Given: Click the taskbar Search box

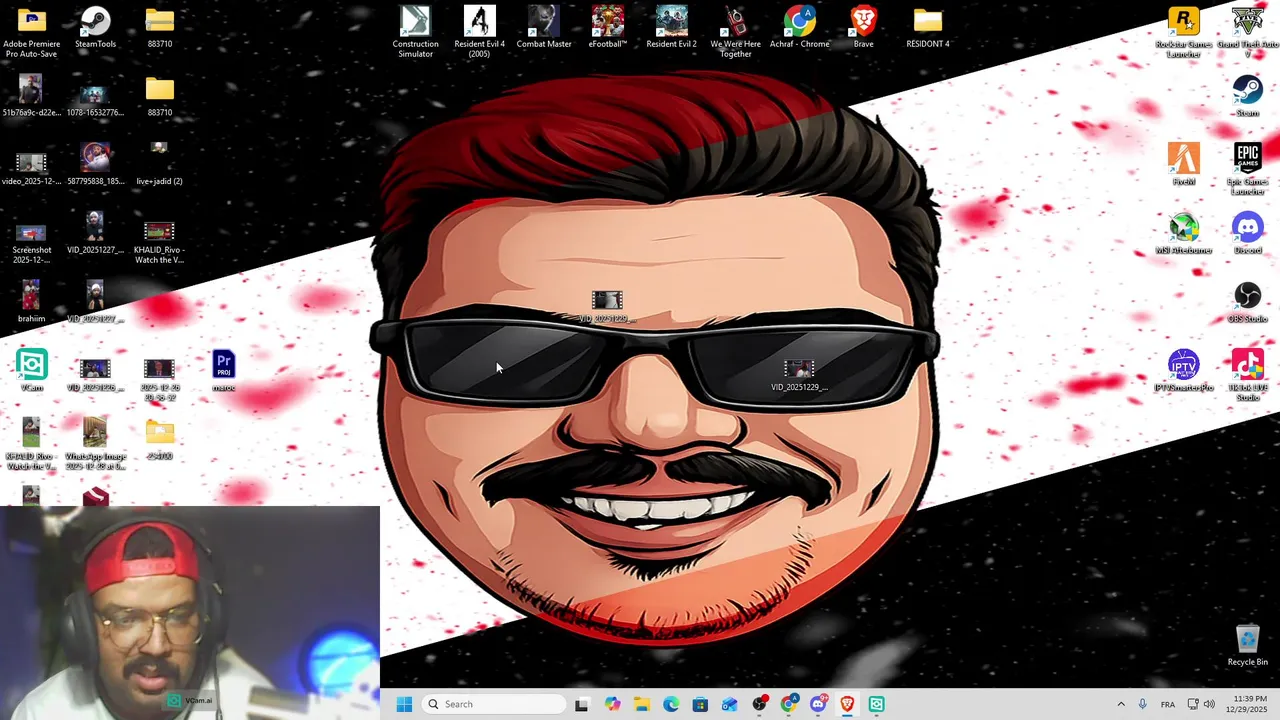Looking at the screenshot, I should pos(494,704).
